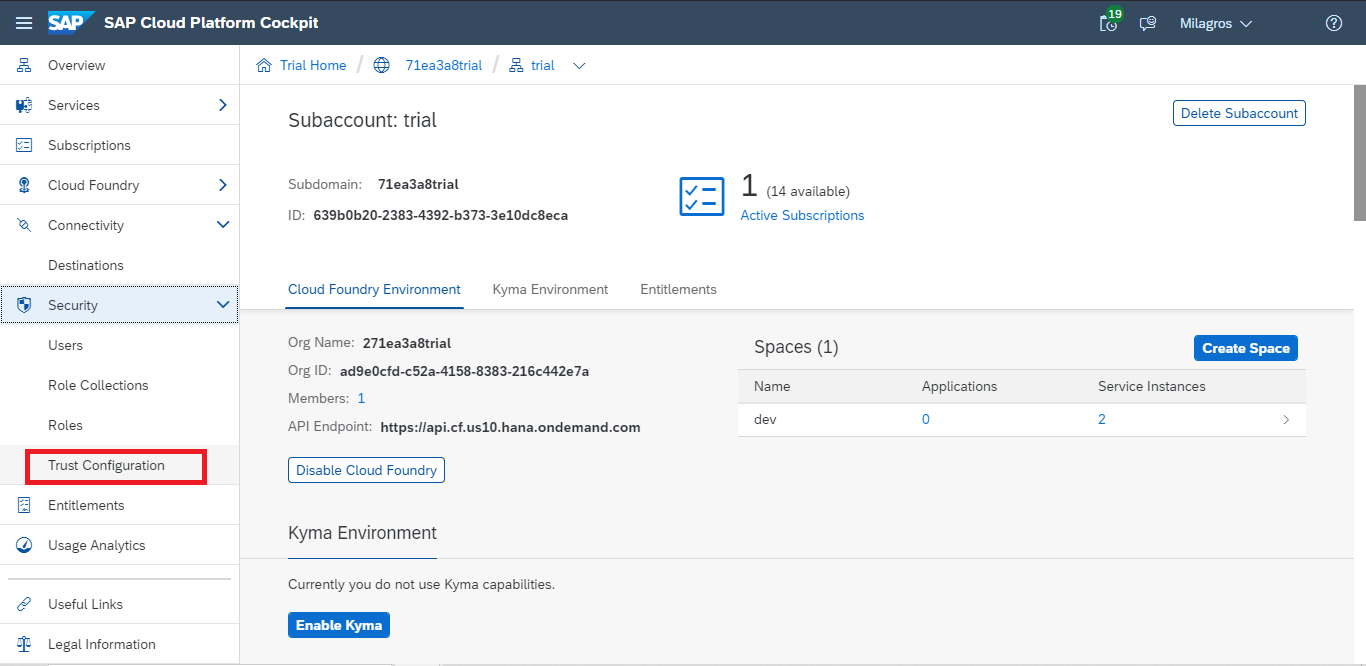The image size is (1366, 666).
Task: Open Trust Configuration in the sidebar
Action: (x=106, y=465)
